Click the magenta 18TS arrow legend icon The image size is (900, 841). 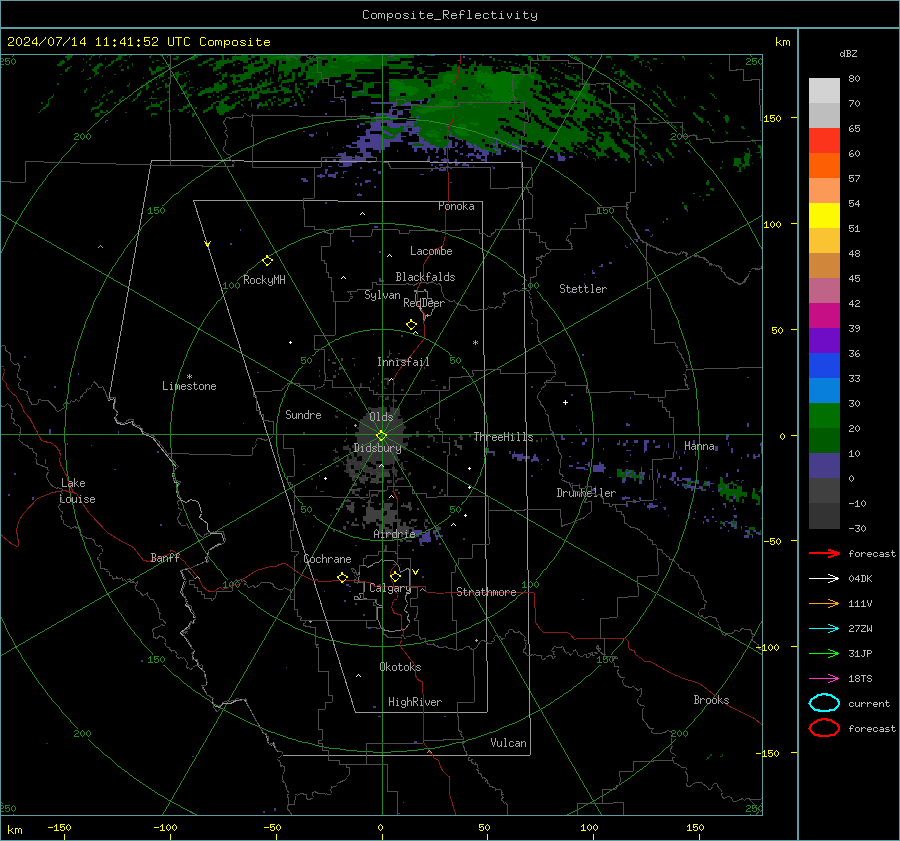[824, 679]
